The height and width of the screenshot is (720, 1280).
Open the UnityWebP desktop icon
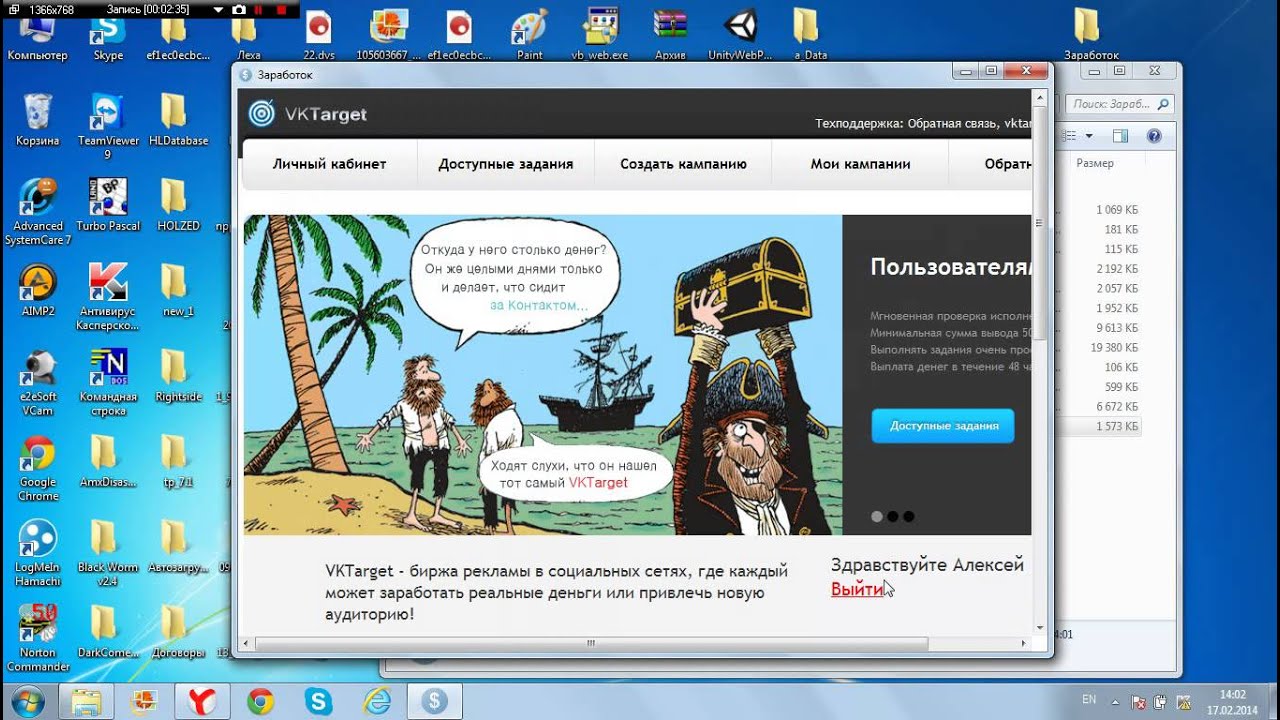pos(740,37)
